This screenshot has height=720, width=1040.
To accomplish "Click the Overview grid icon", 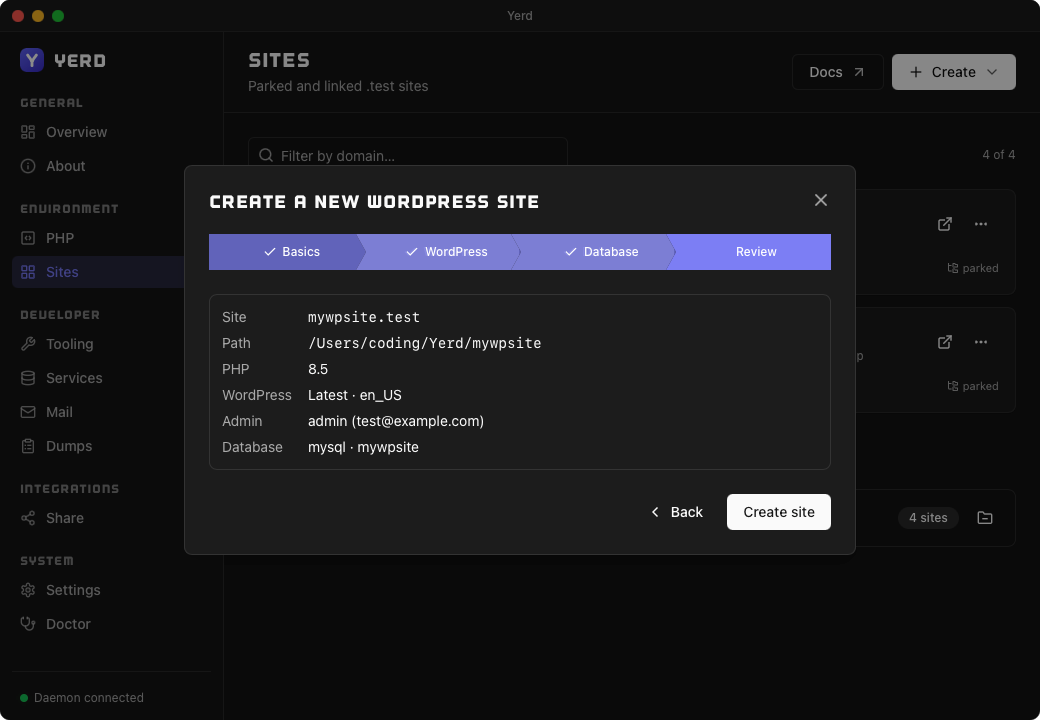I will (28, 132).
